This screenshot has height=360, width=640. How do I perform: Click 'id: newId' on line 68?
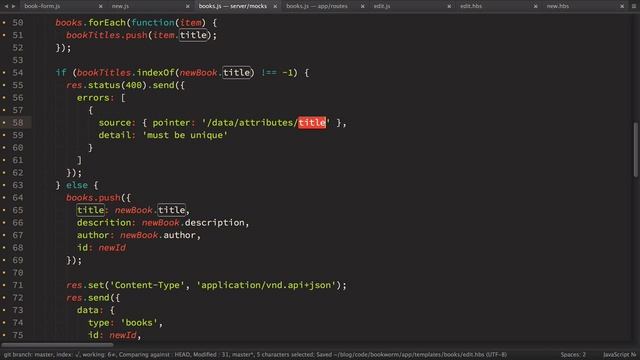(101, 248)
